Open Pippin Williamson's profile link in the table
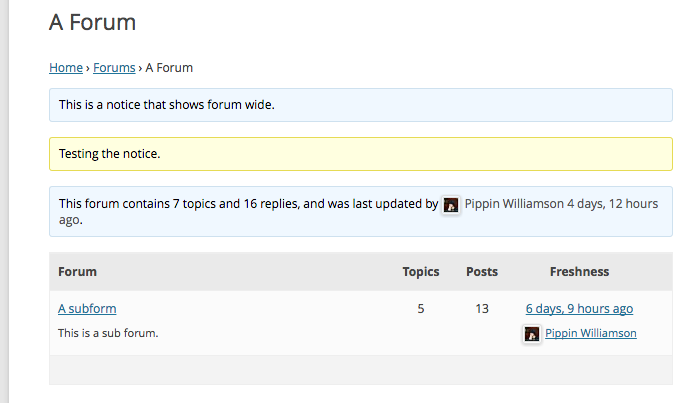The image size is (688, 403). pos(590,334)
